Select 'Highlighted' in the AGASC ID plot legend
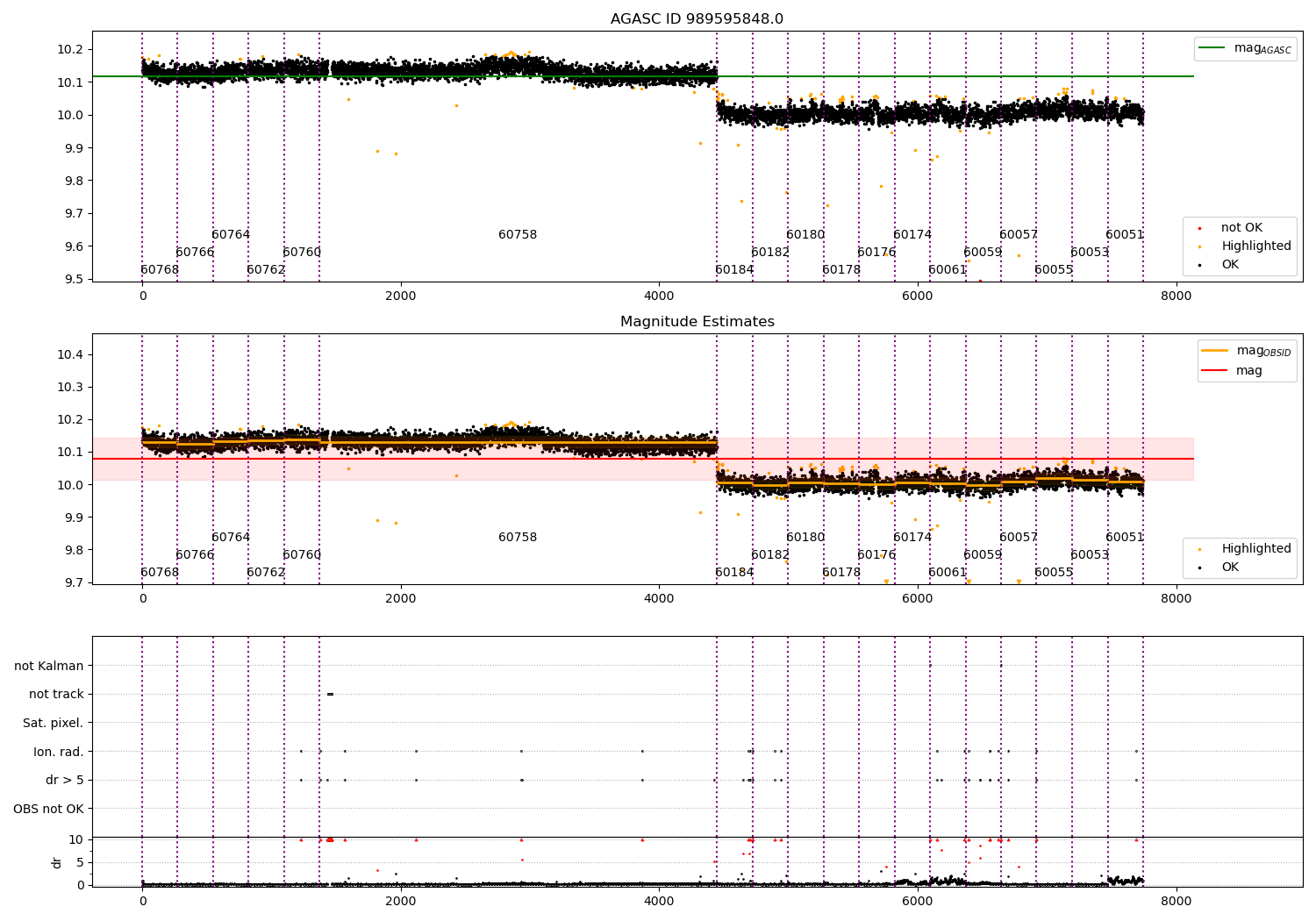Screen dimensions: 1316x921 (1245, 246)
